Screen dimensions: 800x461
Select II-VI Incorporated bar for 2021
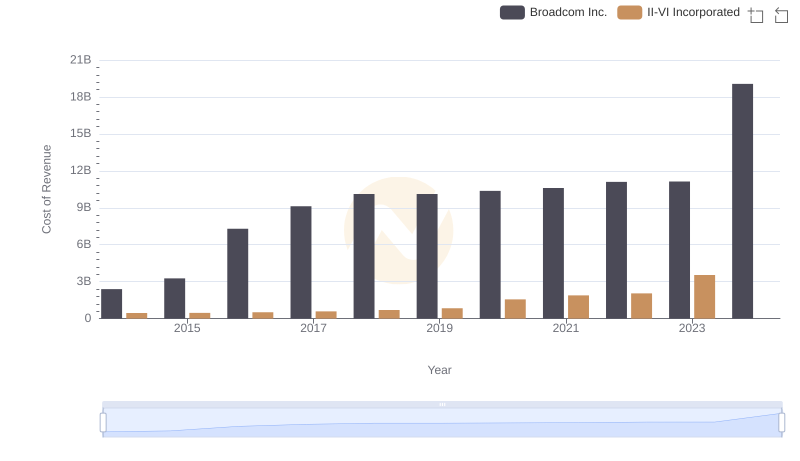pos(579,307)
